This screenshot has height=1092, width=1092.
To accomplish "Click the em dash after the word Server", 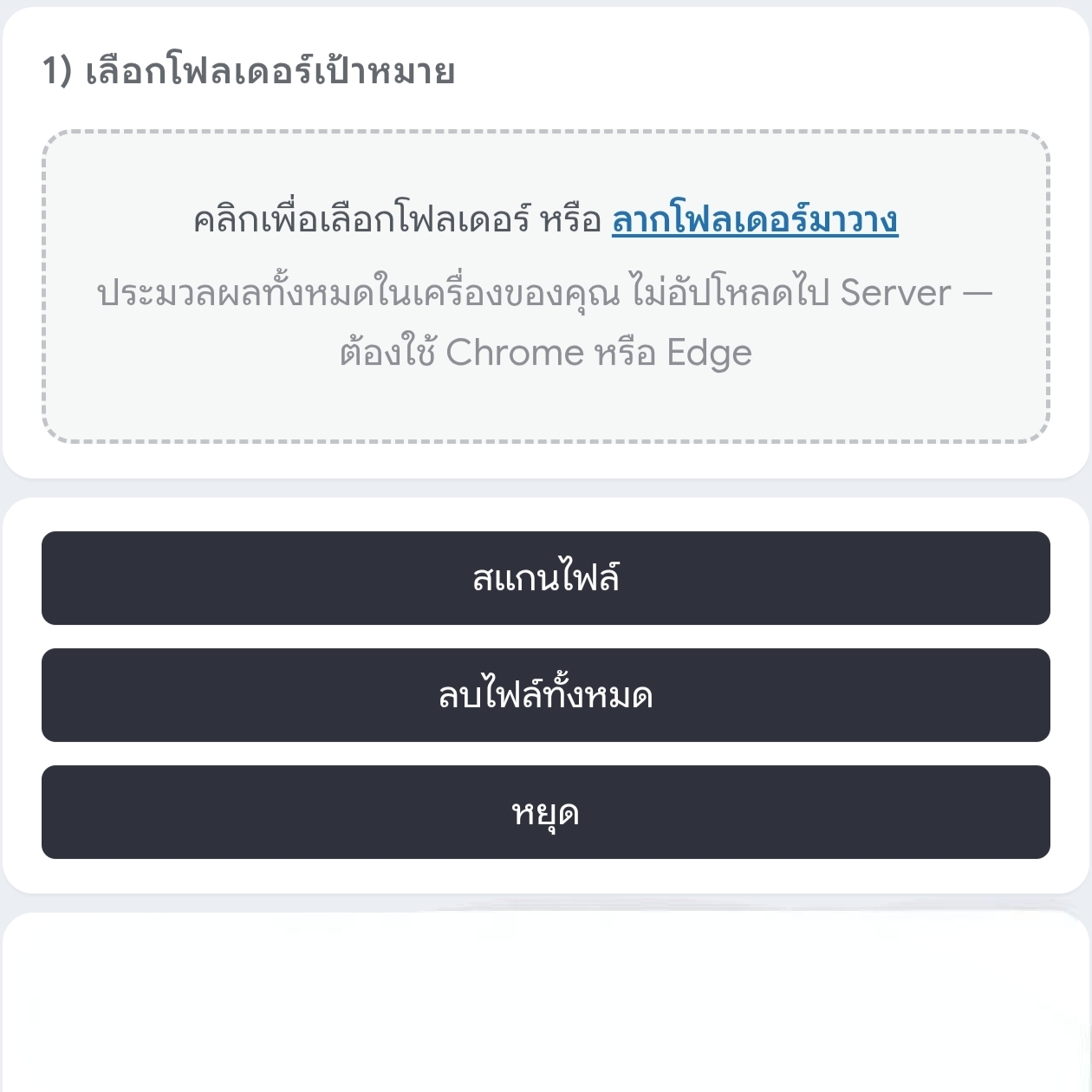I will pos(978,293).
